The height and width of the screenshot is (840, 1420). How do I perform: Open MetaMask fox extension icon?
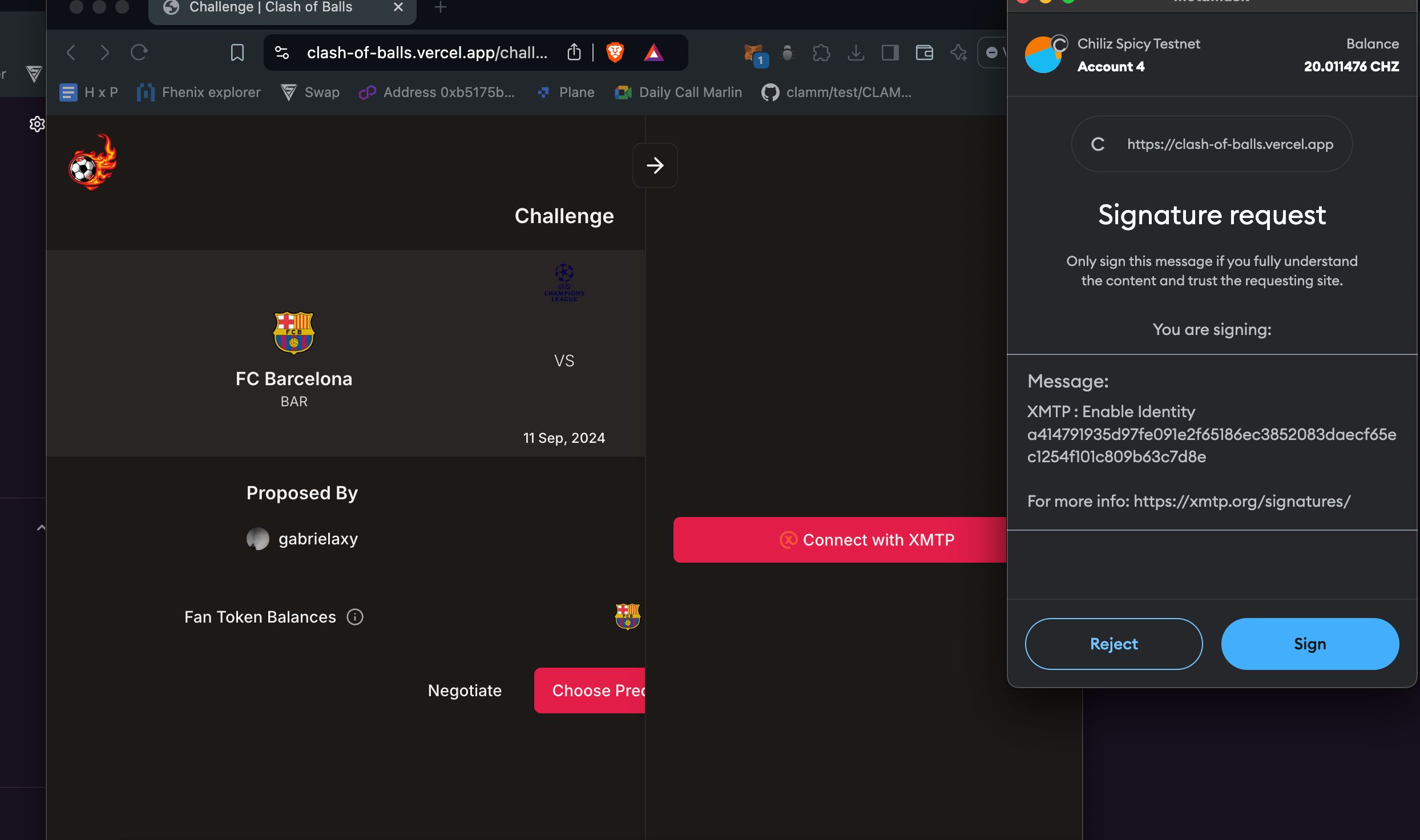click(755, 54)
